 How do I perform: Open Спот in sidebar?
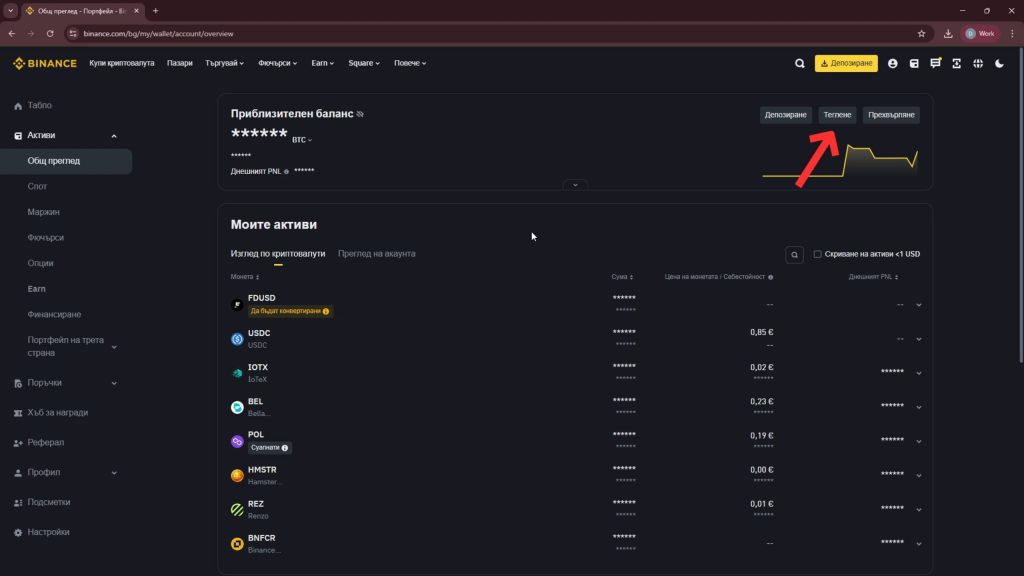click(x=37, y=187)
